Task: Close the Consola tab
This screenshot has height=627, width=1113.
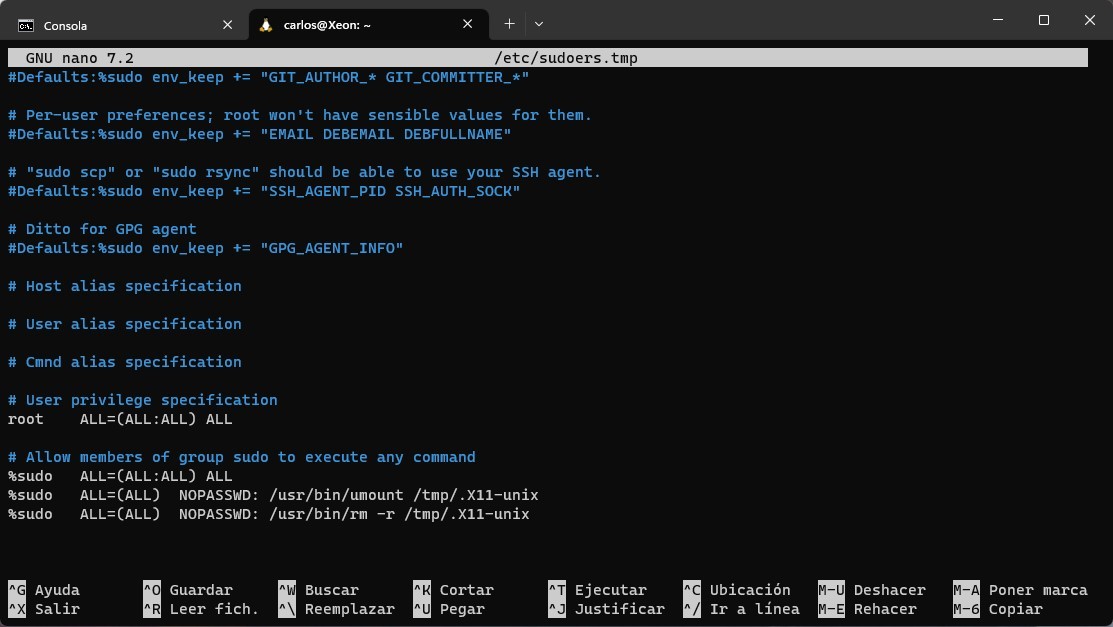Action: click(228, 24)
